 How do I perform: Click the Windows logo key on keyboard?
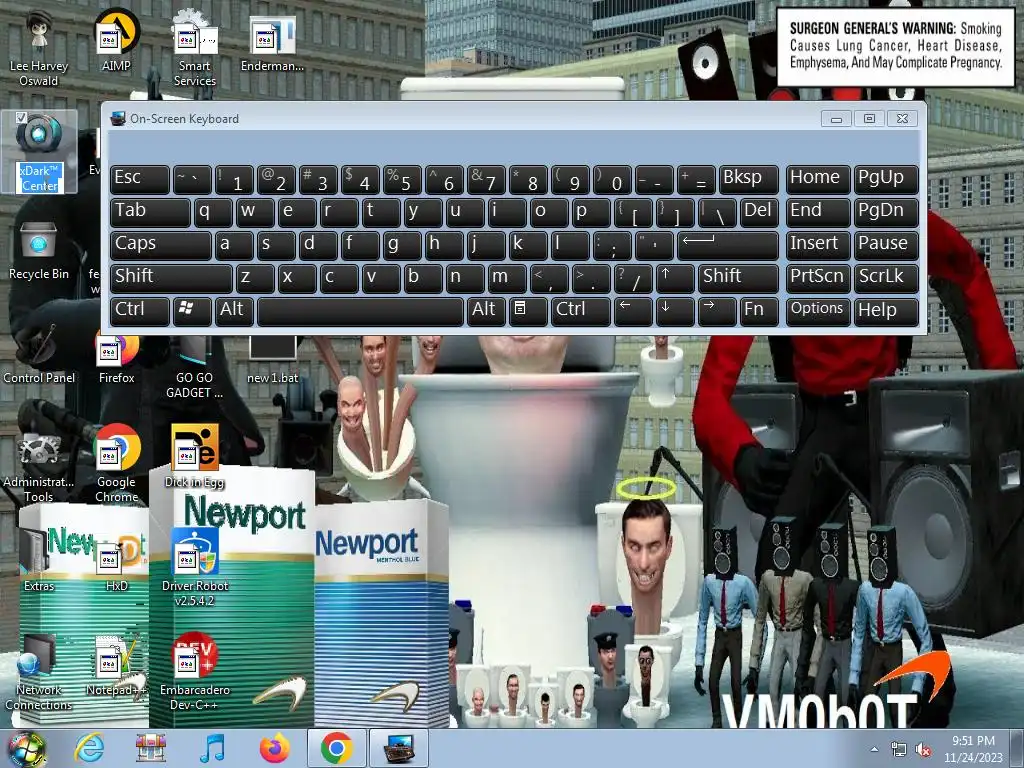pyautogui.click(x=192, y=311)
